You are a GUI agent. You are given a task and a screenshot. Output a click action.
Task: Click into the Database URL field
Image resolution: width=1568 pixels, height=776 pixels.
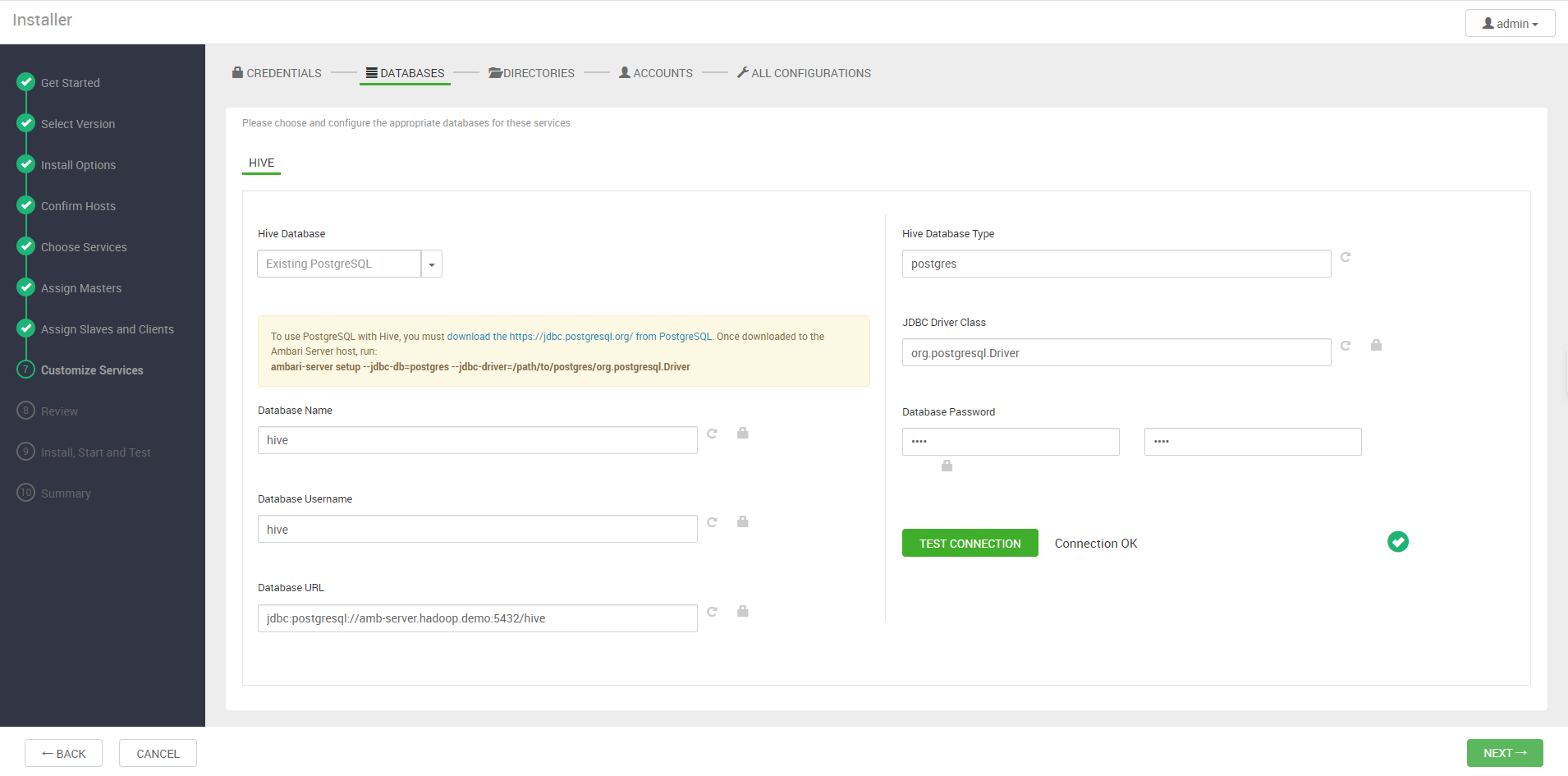point(477,618)
